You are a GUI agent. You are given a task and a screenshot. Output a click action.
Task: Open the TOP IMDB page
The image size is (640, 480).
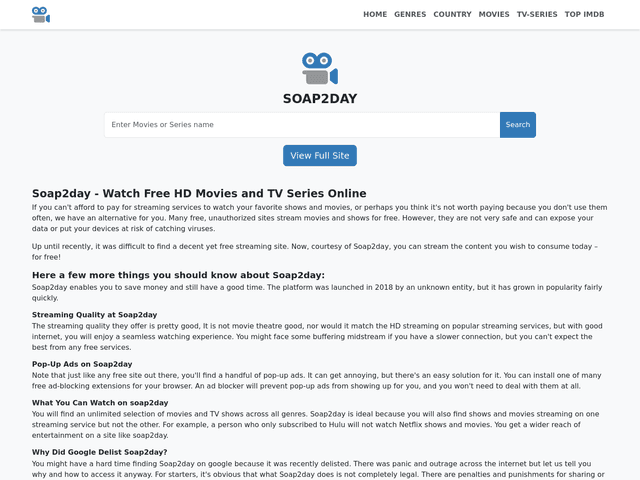click(584, 14)
